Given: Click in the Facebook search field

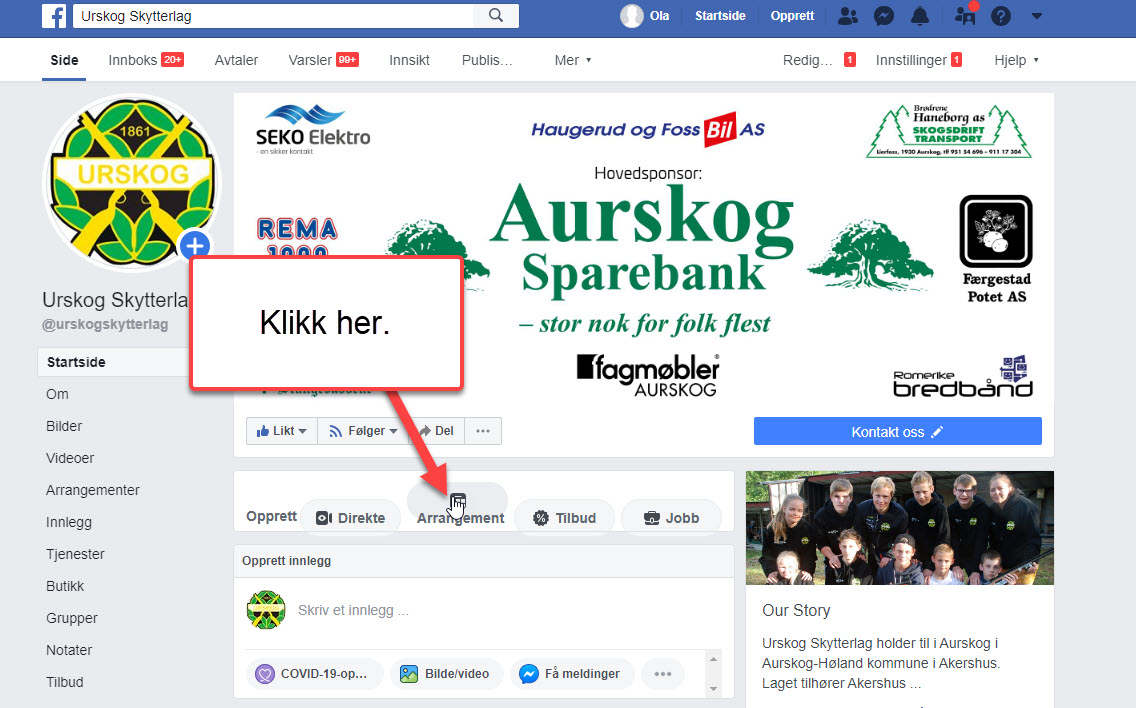Looking at the screenshot, I should pyautogui.click(x=273, y=16).
